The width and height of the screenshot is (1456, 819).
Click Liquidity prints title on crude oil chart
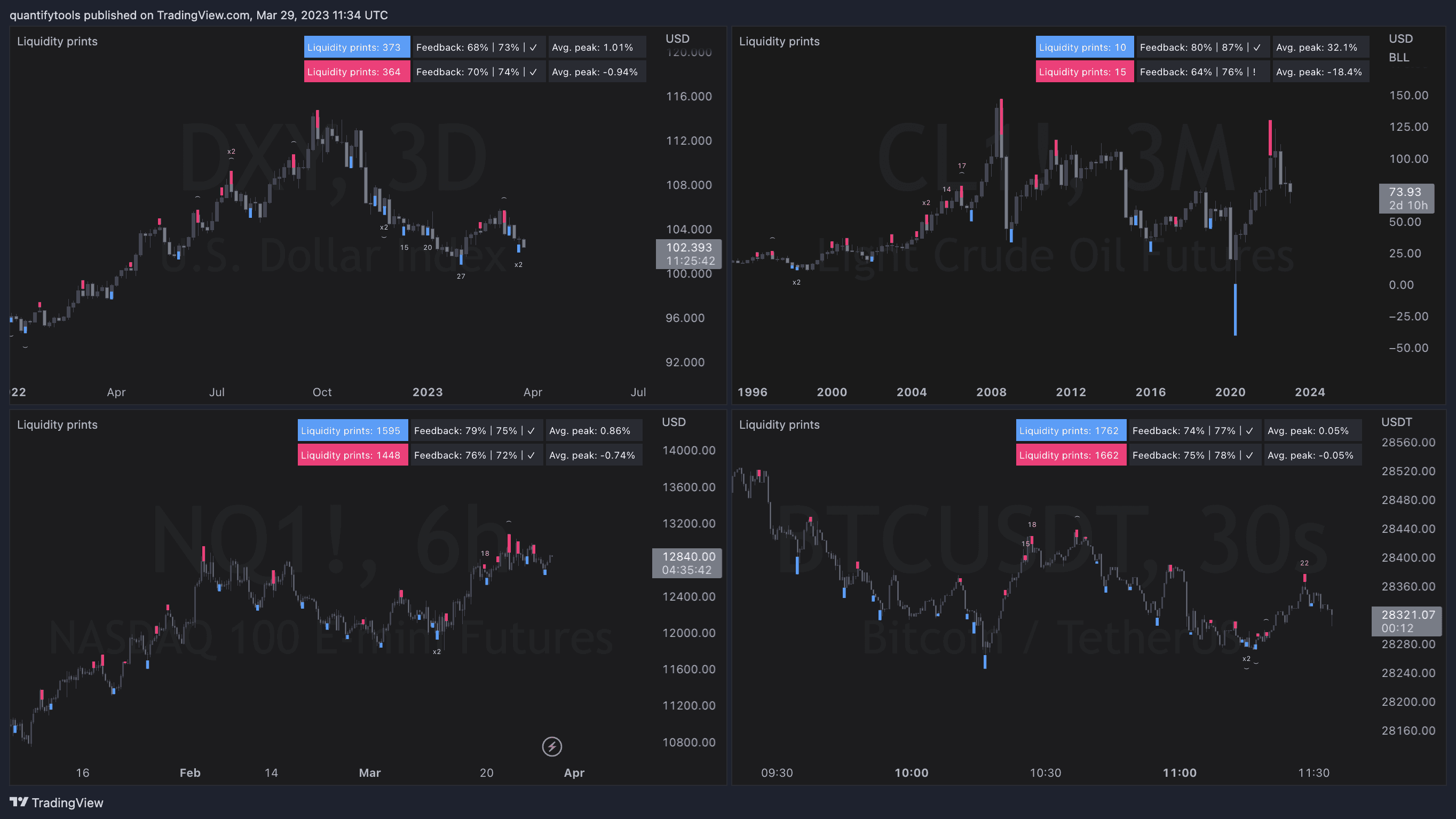coord(779,41)
